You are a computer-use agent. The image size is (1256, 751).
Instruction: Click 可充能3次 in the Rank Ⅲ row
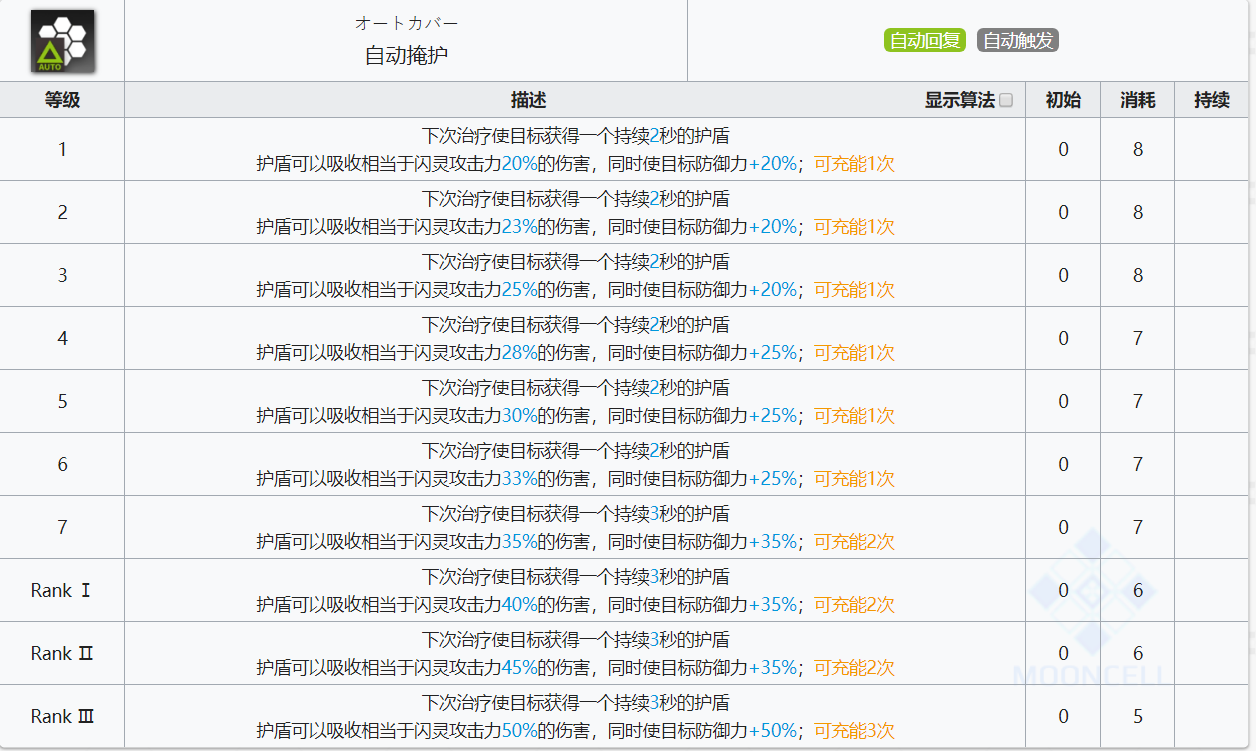coord(854,731)
